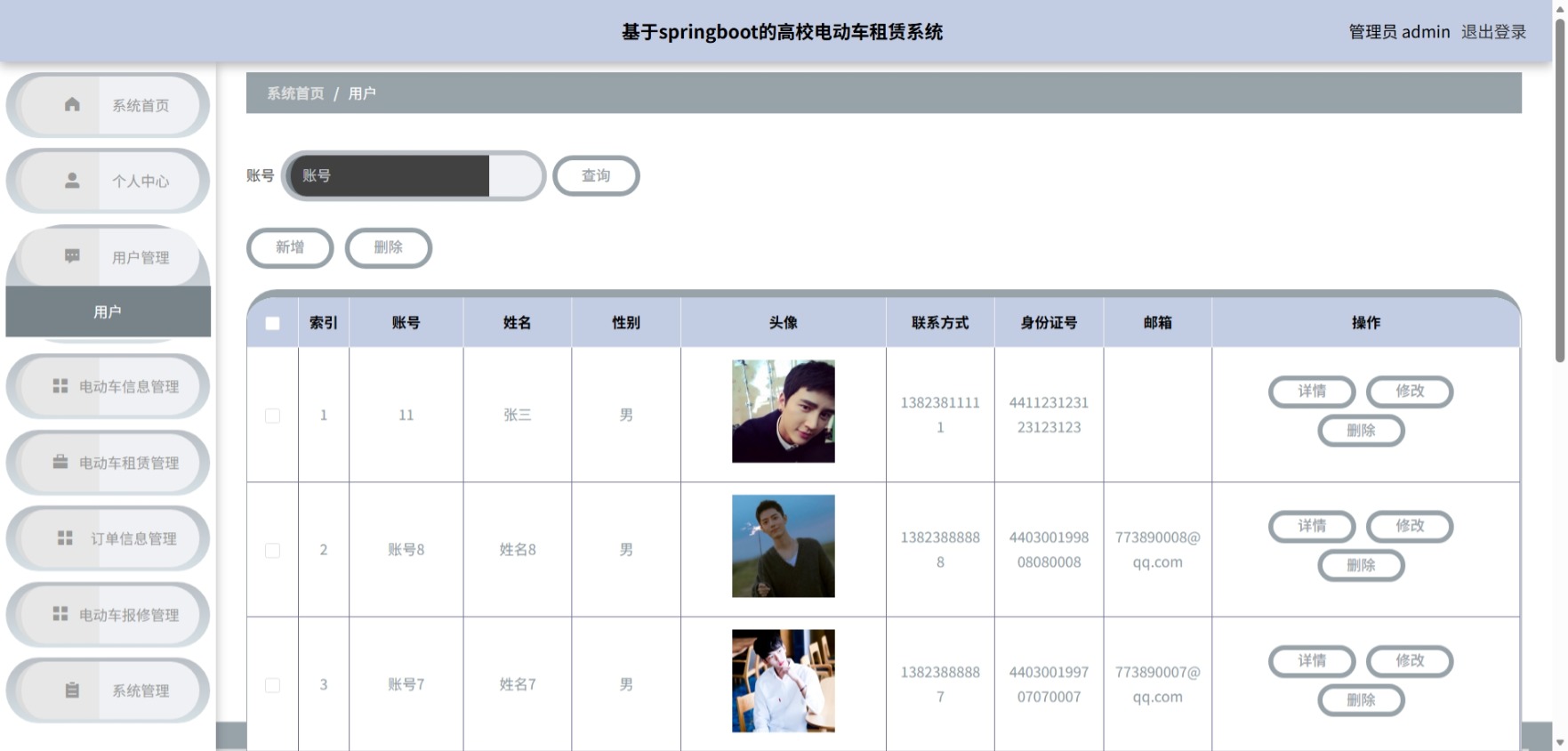
Task: Click the clipboard icon beside 系统管理
Action: tap(72, 690)
